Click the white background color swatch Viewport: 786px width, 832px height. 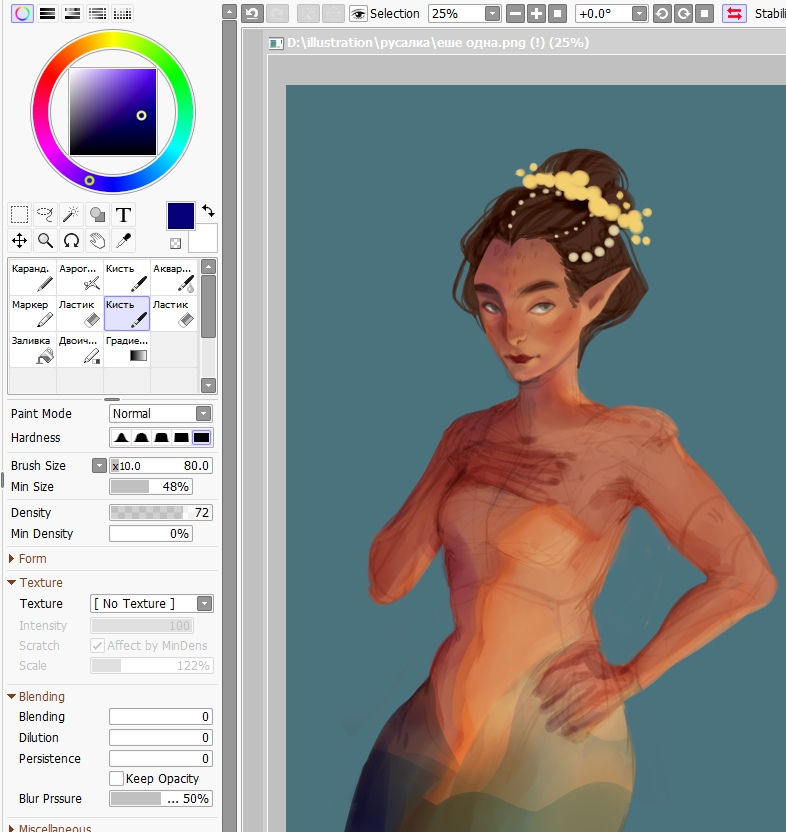[204, 239]
